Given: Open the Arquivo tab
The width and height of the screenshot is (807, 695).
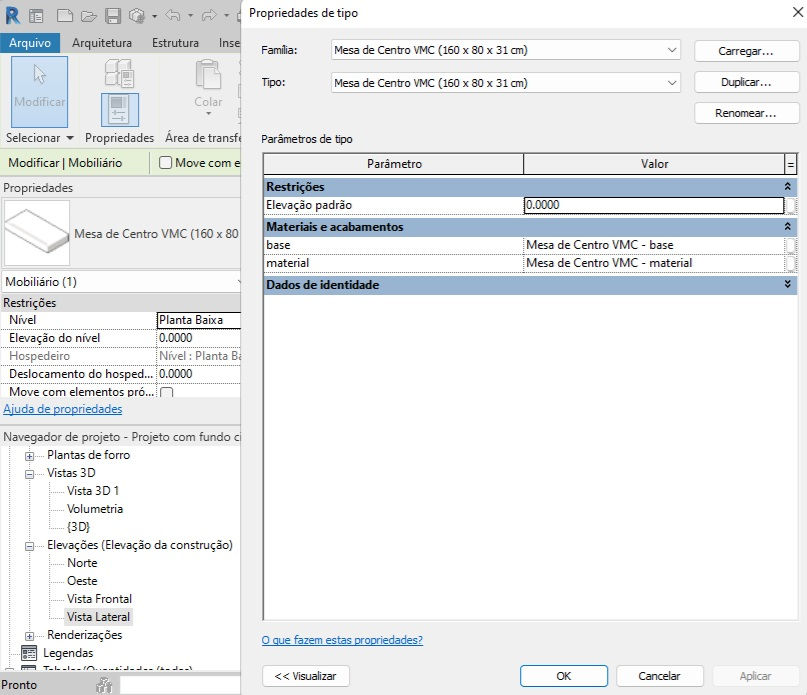Looking at the screenshot, I should [x=30, y=43].
